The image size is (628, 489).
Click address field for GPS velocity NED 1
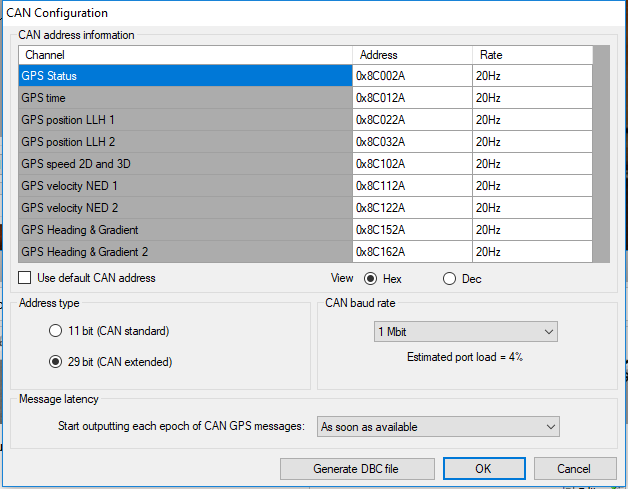point(411,186)
